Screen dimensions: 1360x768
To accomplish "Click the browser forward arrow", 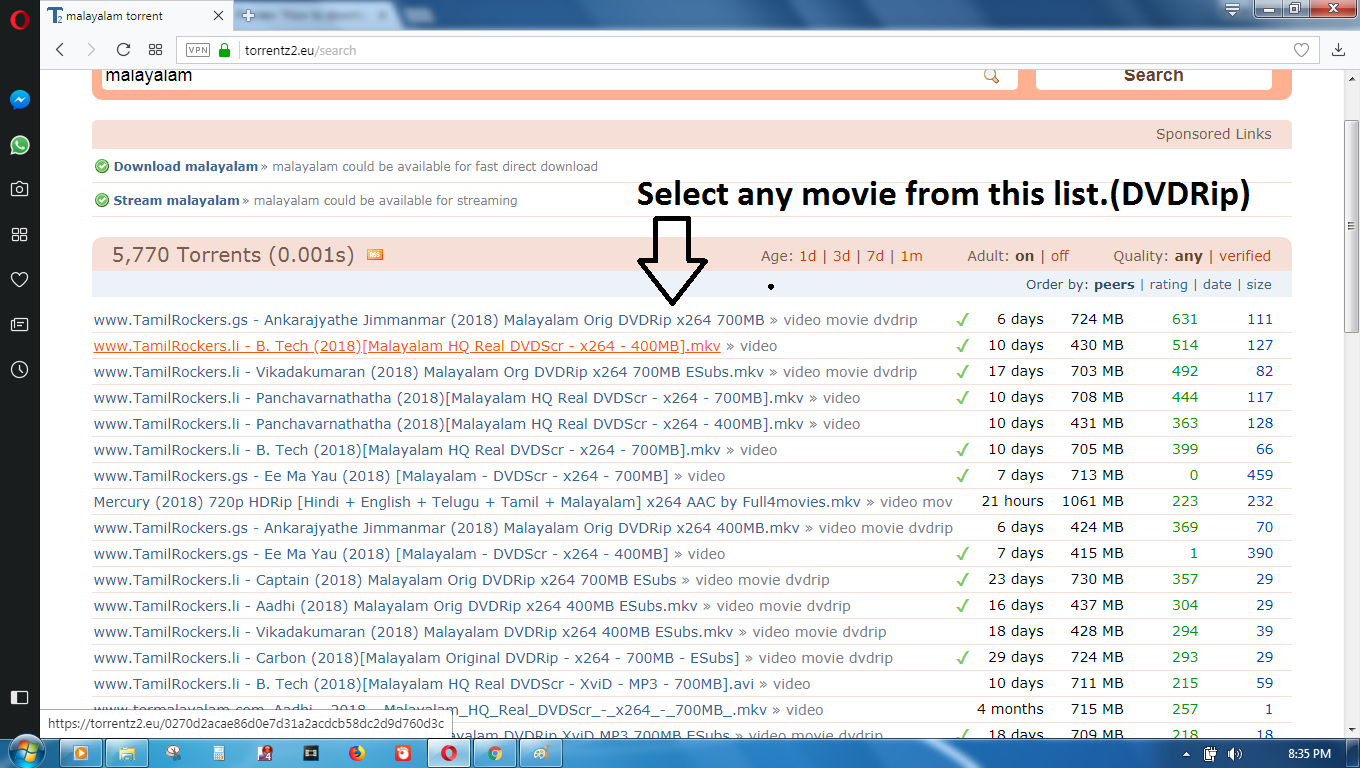I will coord(91,50).
